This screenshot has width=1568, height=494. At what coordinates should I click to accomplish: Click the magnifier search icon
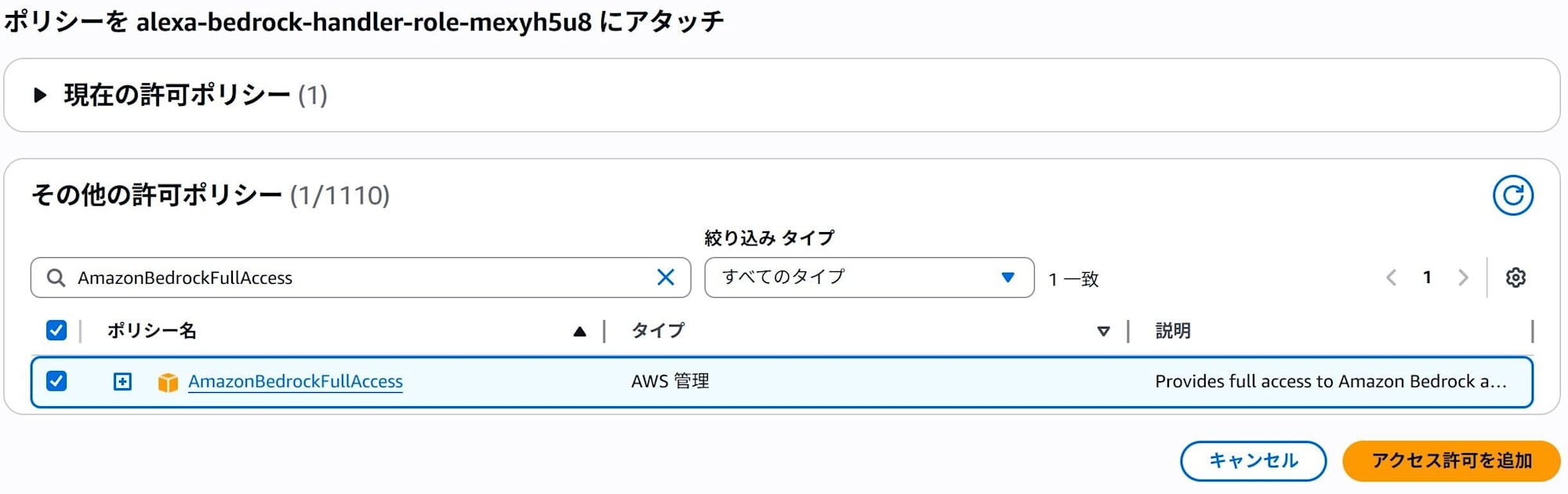tap(56, 278)
